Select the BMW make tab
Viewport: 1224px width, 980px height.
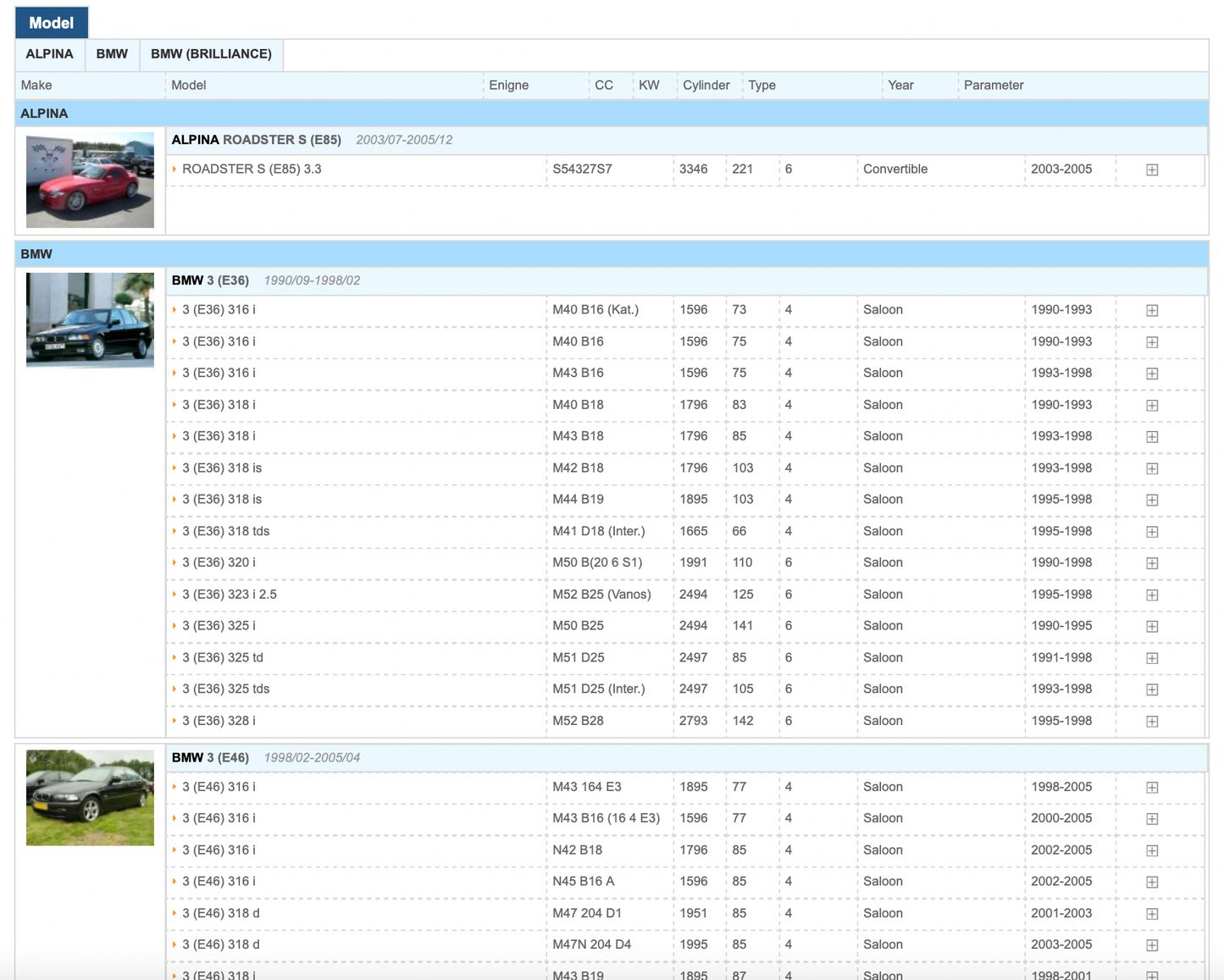(112, 54)
